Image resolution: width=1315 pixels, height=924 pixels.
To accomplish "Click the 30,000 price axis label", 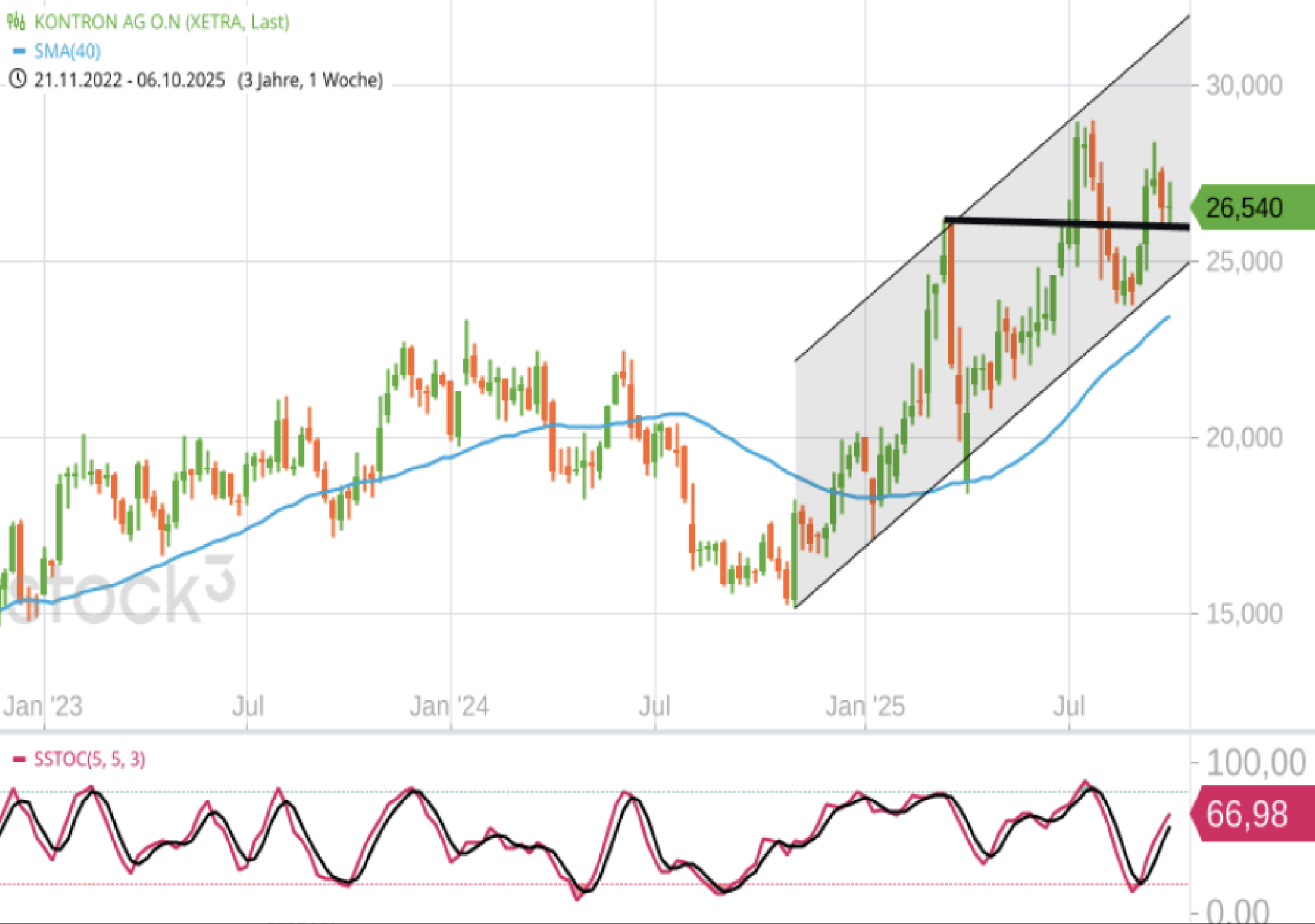I will click(1244, 85).
